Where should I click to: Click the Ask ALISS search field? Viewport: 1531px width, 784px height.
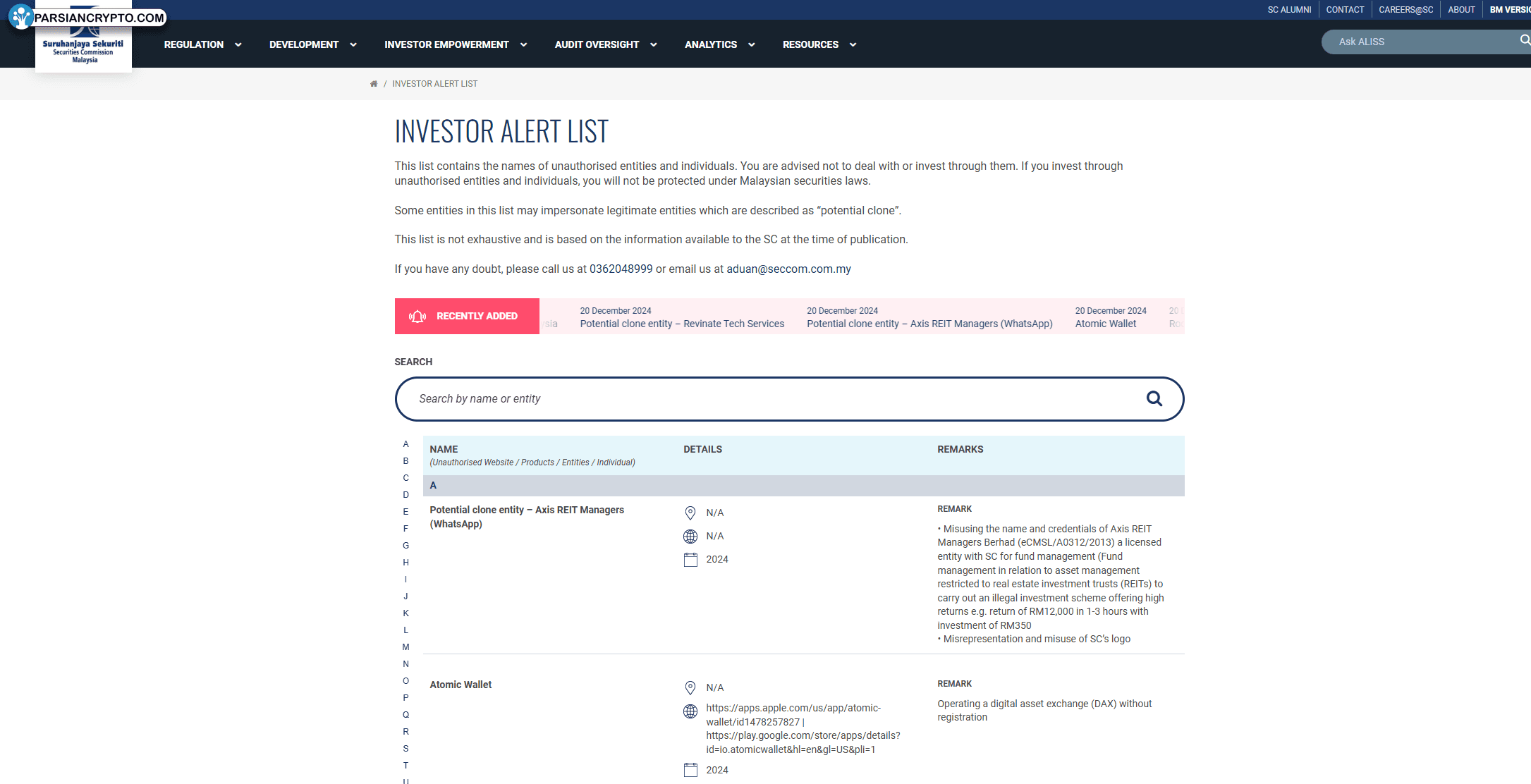(1425, 42)
